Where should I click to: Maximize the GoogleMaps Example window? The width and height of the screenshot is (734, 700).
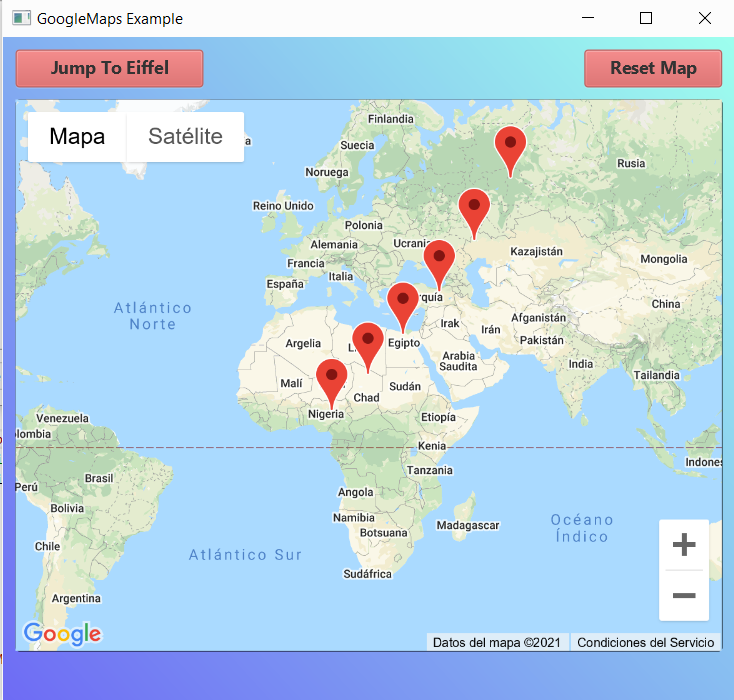[646, 18]
